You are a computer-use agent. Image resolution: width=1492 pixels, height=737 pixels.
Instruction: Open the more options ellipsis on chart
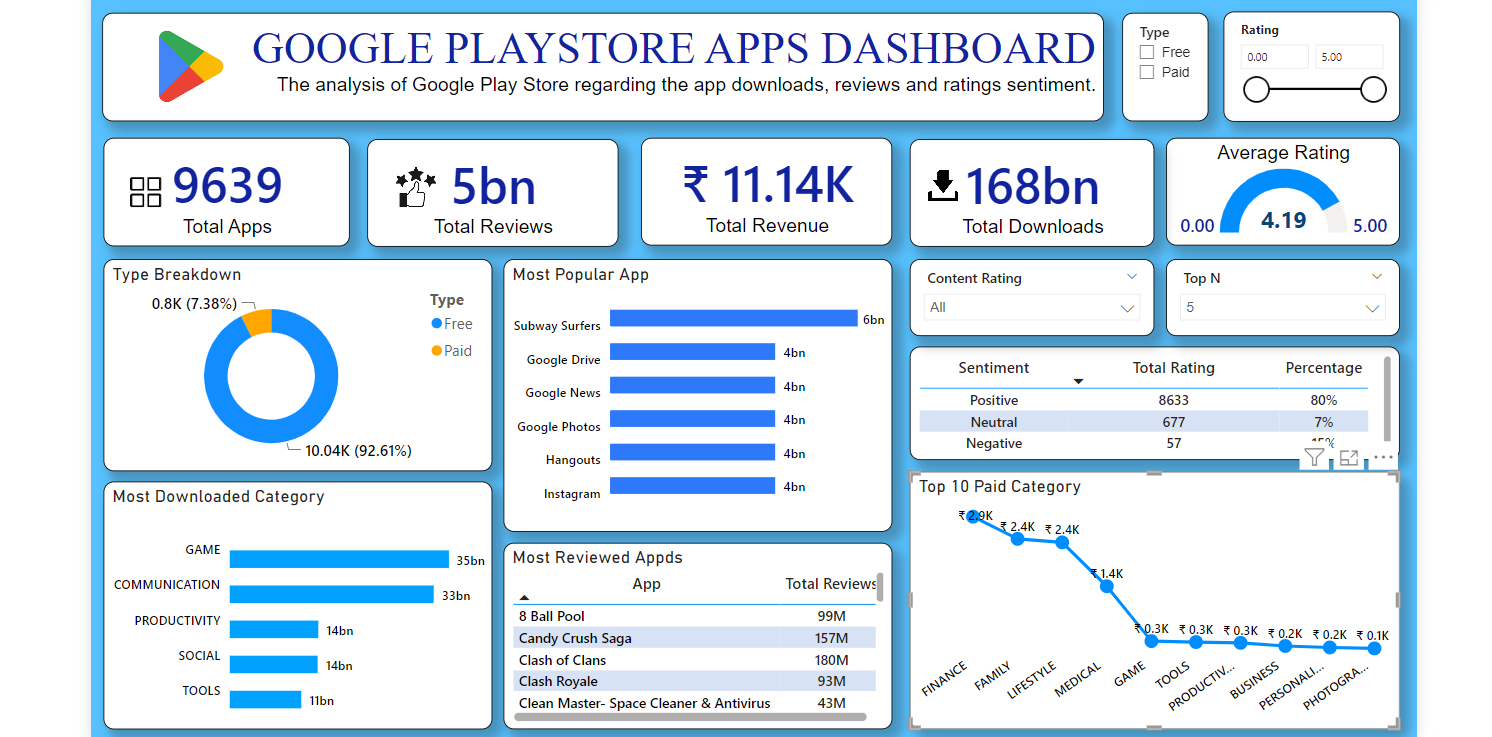pyautogui.click(x=1383, y=458)
